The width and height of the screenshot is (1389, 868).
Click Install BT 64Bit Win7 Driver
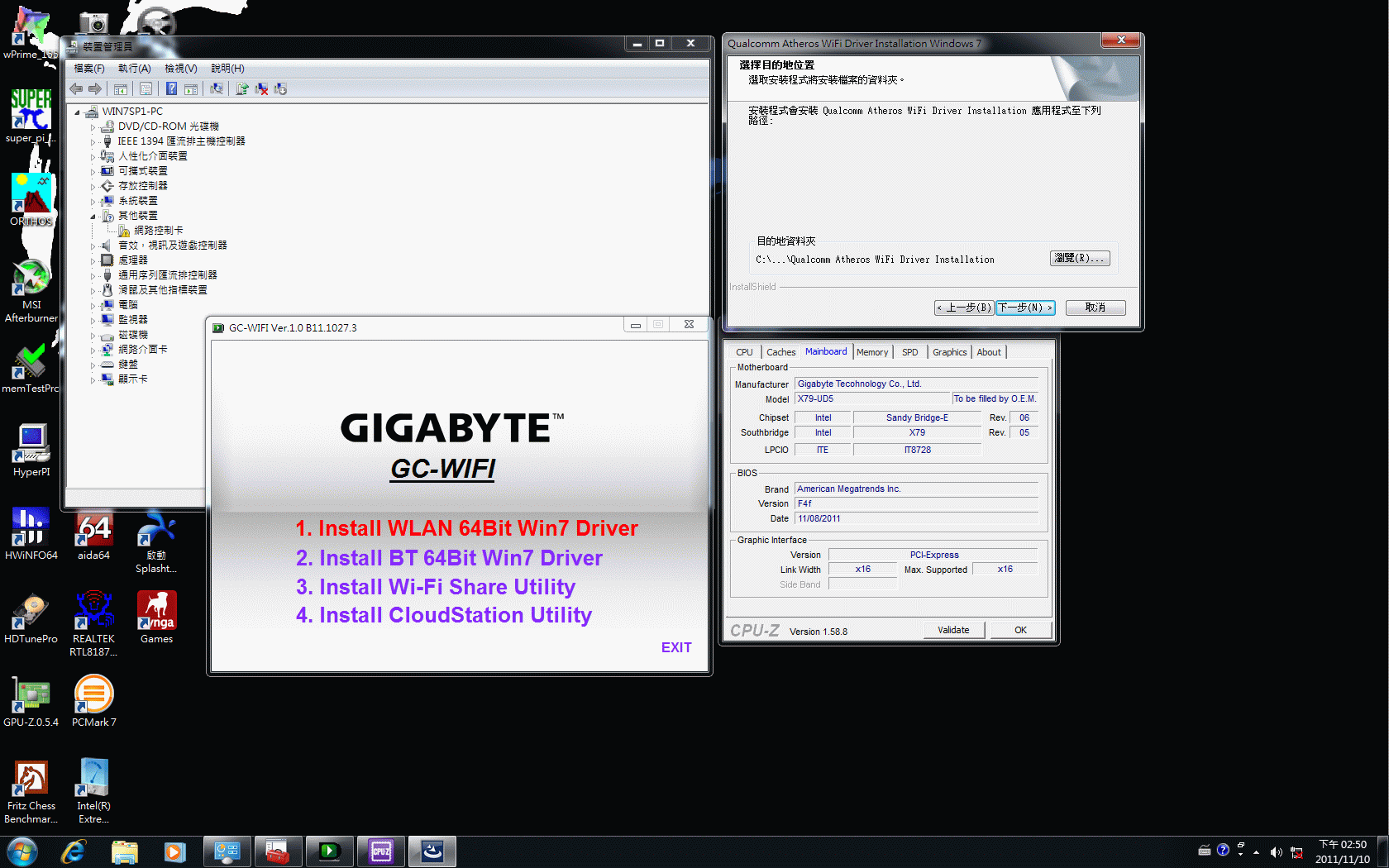point(450,558)
